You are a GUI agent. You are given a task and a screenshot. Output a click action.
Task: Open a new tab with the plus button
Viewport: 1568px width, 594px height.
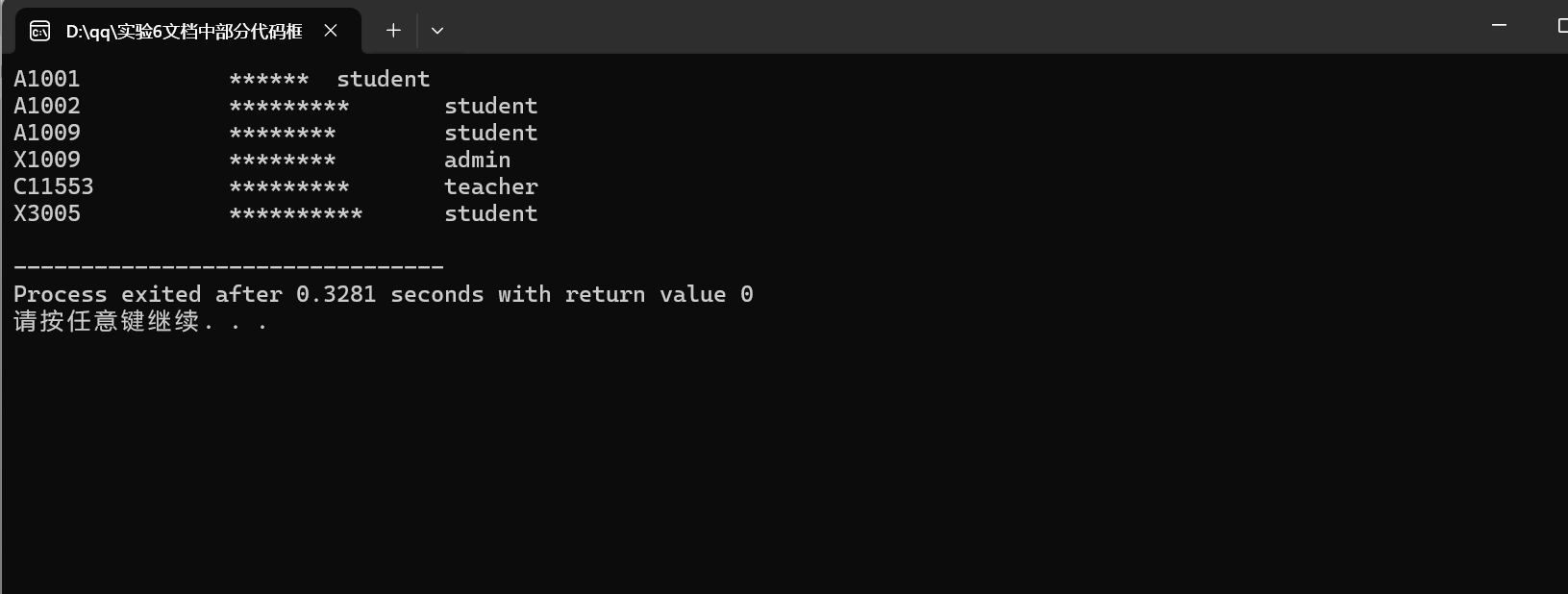click(x=393, y=31)
